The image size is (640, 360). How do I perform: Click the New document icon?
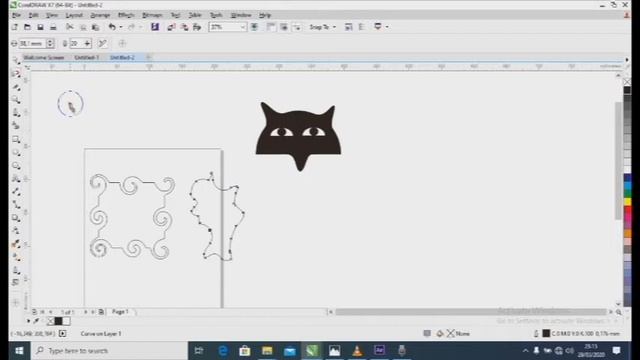pos(15,27)
